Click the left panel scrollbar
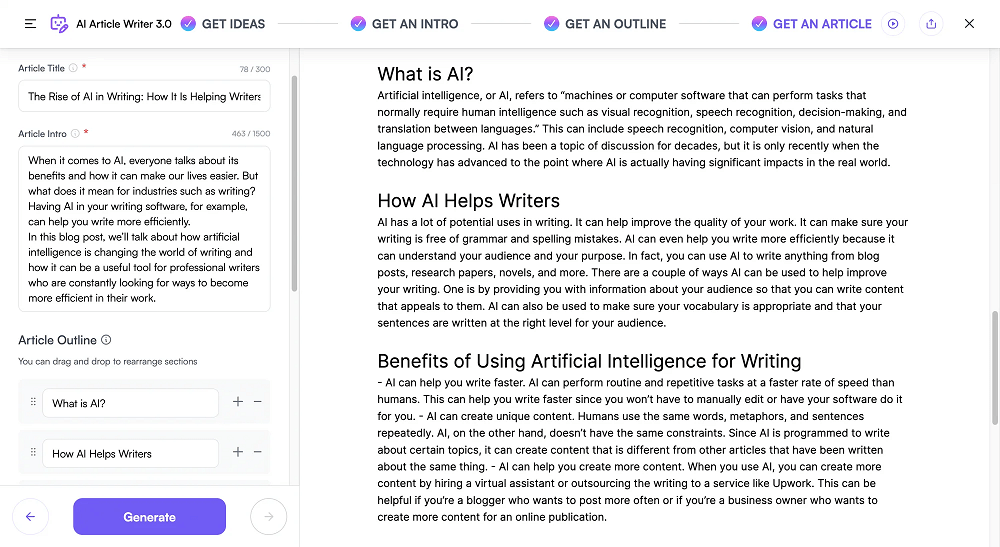Image resolution: width=1000 pixels, height=547 pixels. coord(294,184)
